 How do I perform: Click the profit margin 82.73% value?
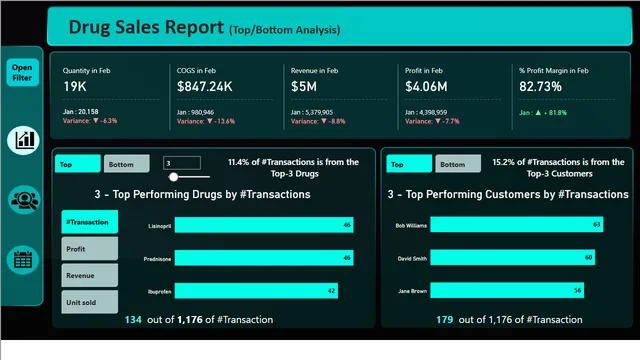540,87
